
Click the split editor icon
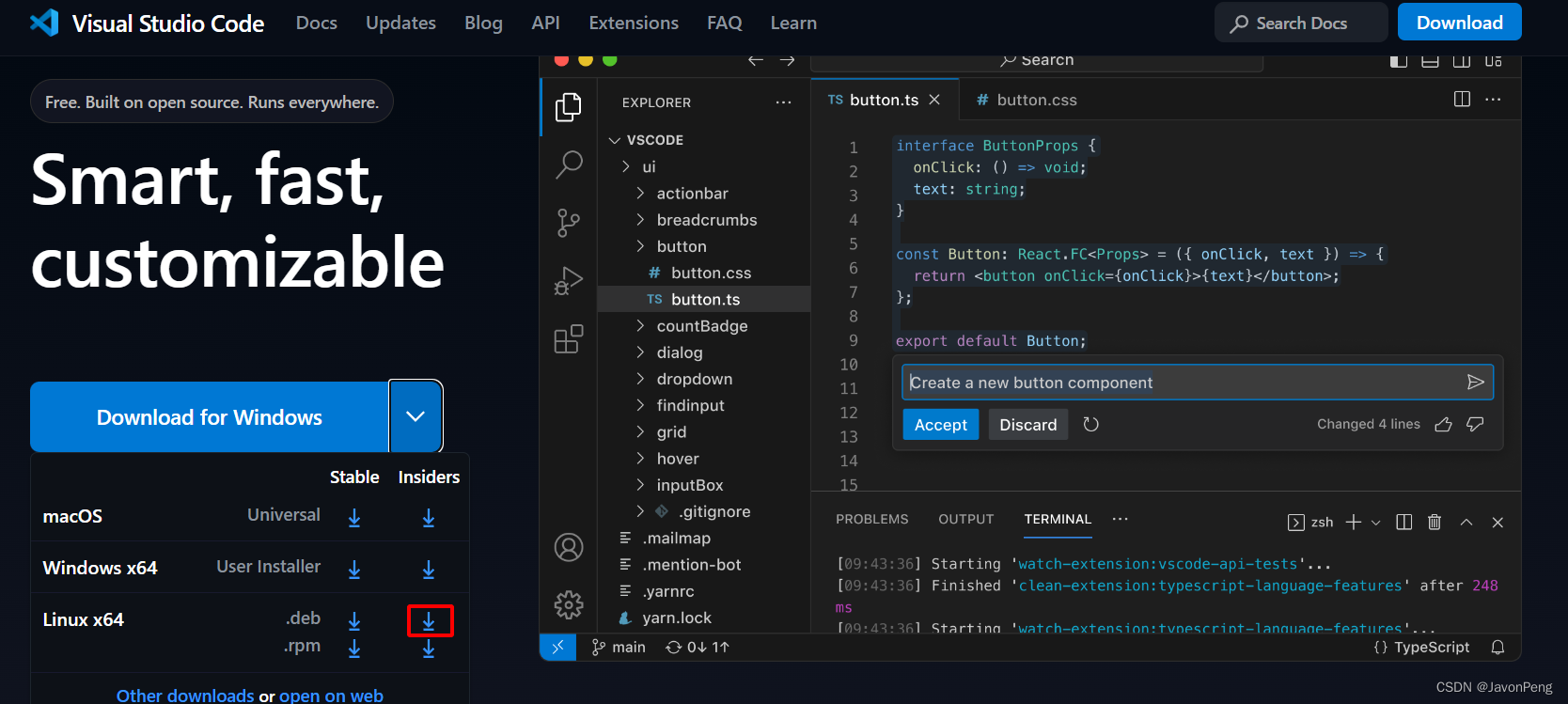1462,99
